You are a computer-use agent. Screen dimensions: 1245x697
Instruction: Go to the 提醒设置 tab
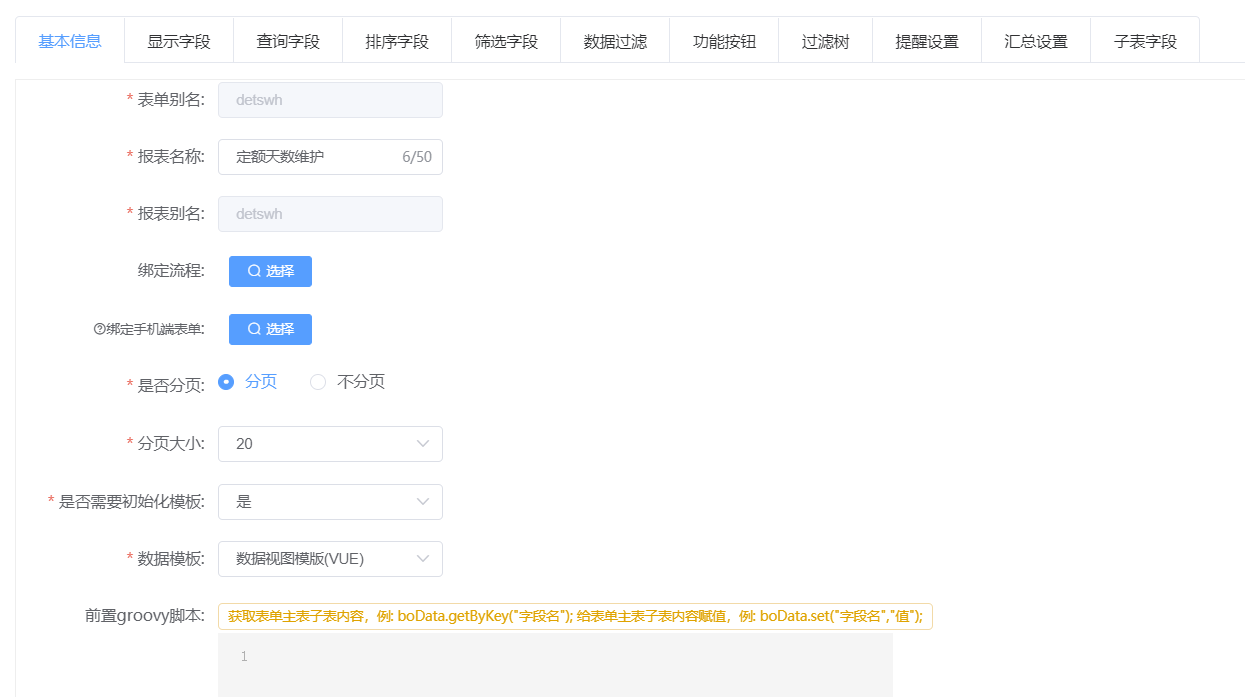tap(927, 41)
